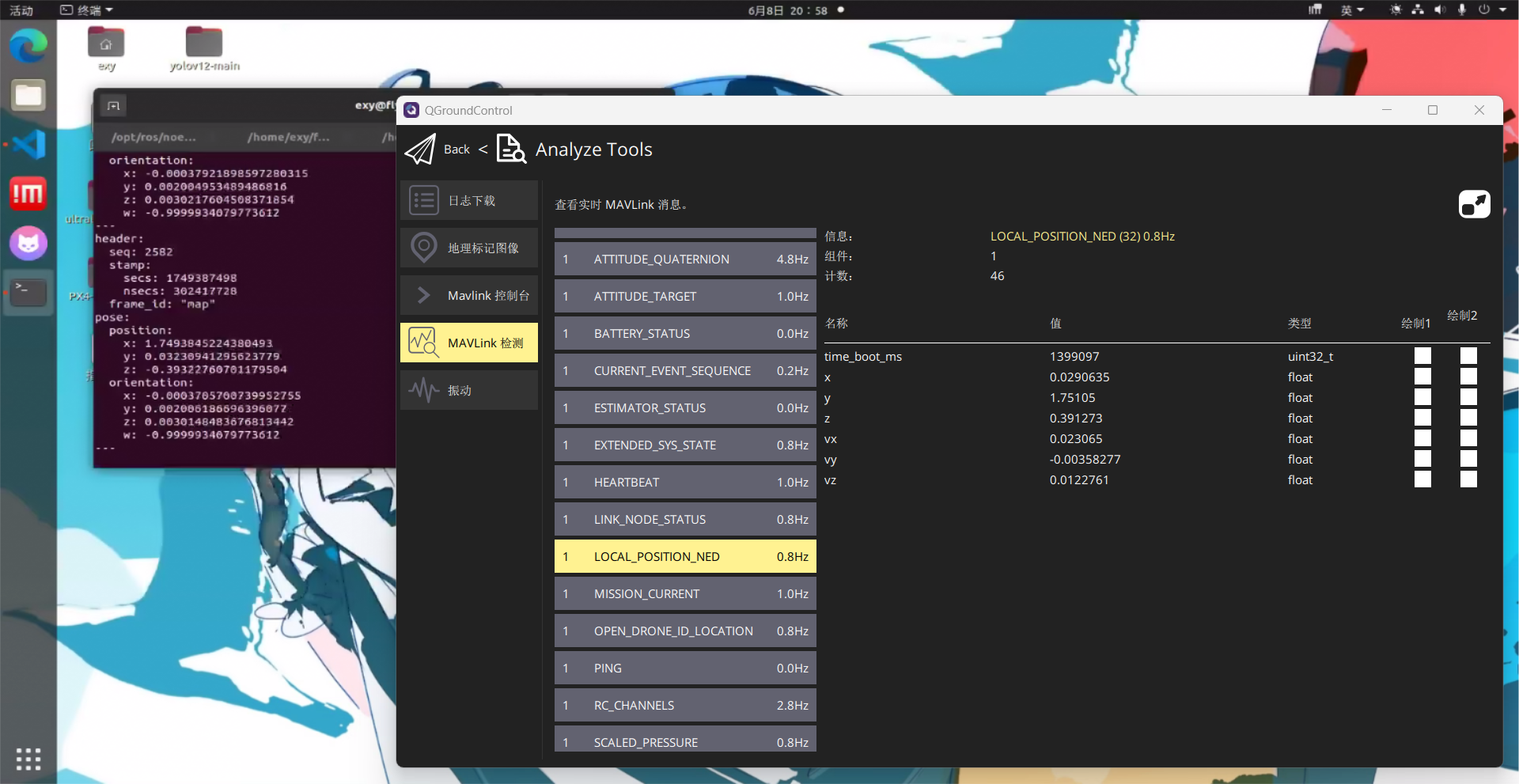Open the 活动 Activities overview
Viewport: 1519px width, 784px height.
pyautogui.click(x=21, y=10)
